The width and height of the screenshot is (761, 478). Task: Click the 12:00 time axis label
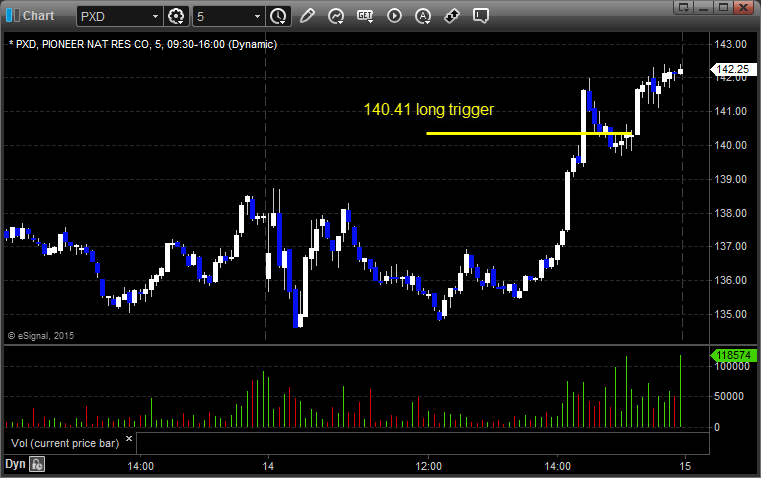pyautogui.click(x=429, y=466)
